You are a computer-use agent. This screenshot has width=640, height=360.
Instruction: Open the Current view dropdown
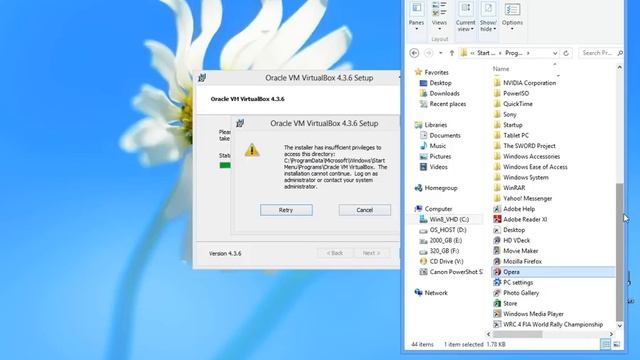click(x=465, y=16)
